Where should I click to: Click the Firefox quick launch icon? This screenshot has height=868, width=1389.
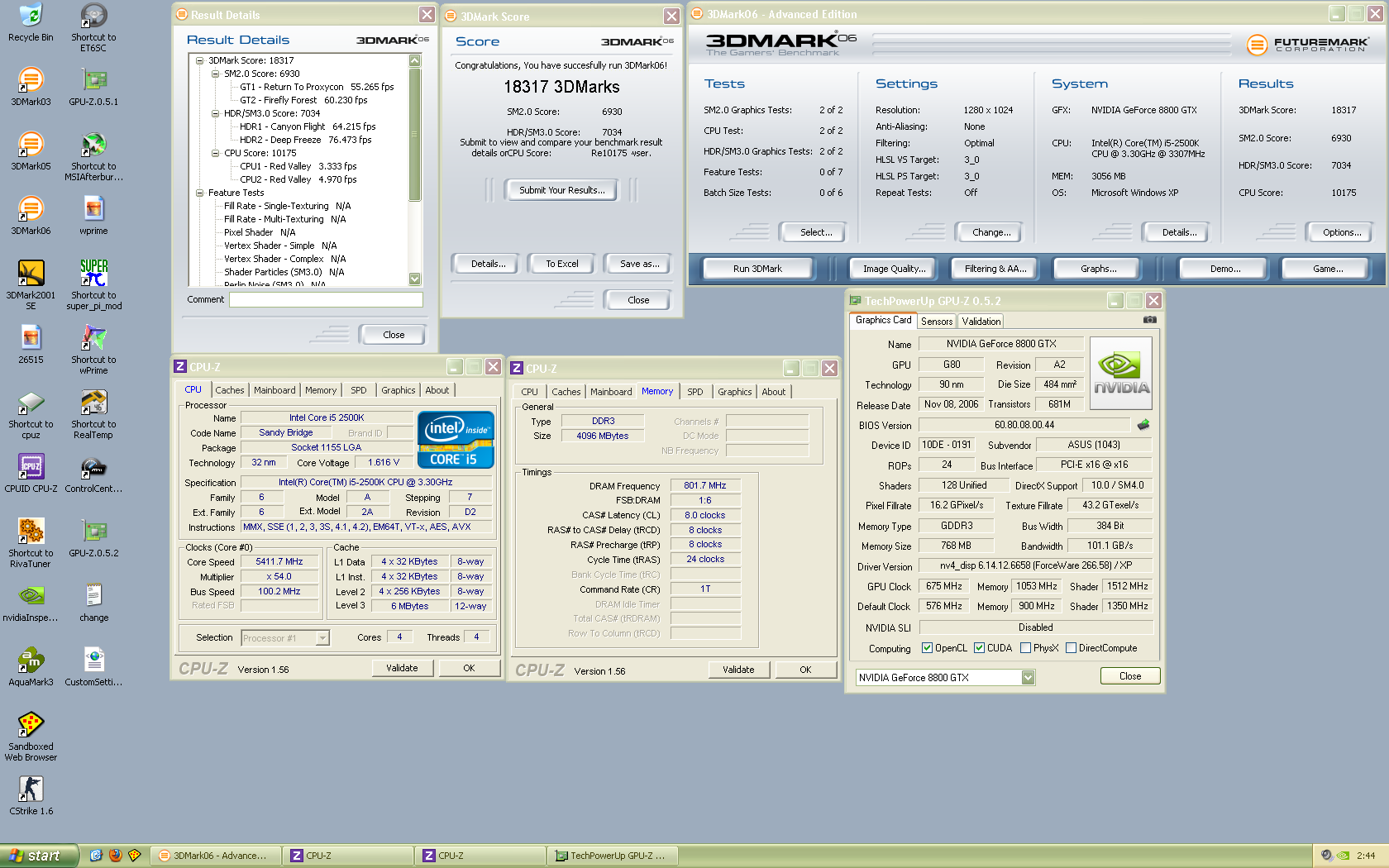pyautogui.click(x=115, y=856)
